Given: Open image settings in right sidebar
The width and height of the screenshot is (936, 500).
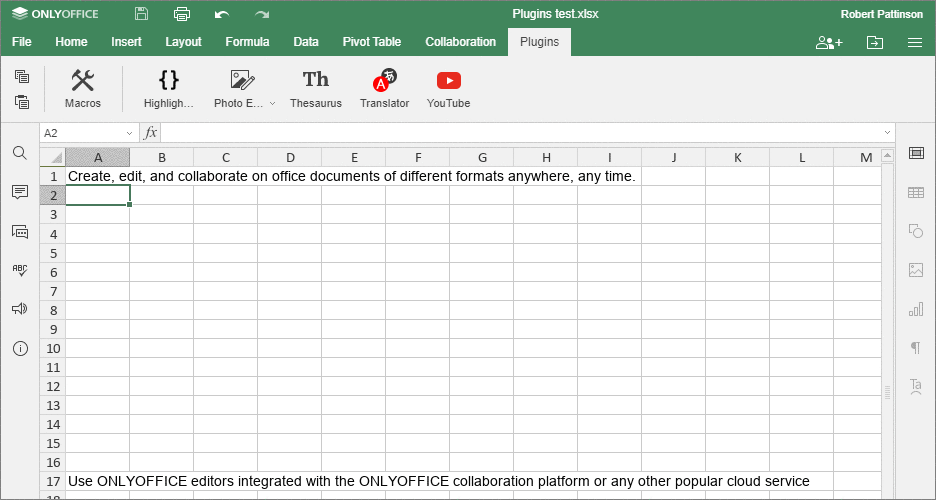Looking at the screenshot, I should (916, 270).
